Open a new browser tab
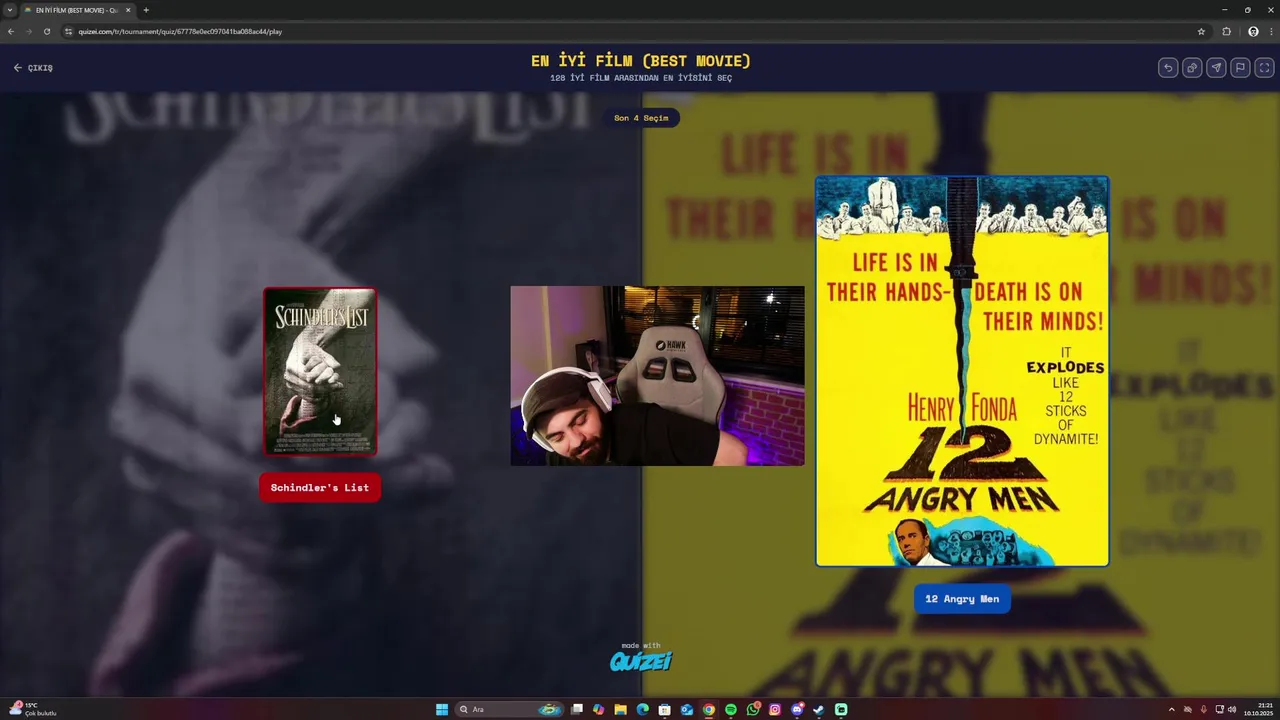This screenshot has height=720, width=1280. [x=146, y=10]
